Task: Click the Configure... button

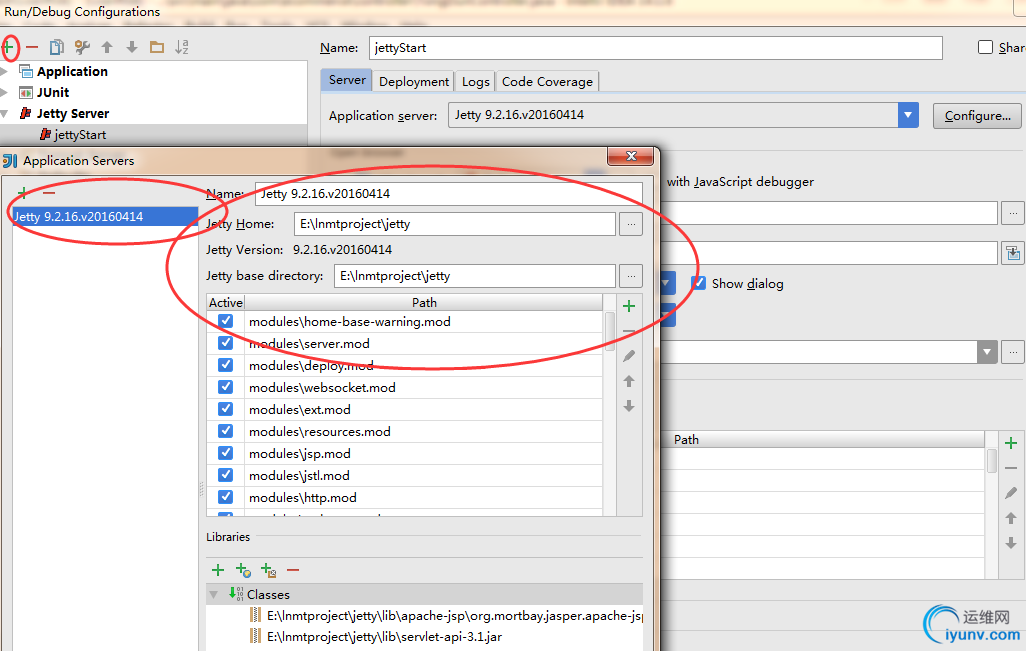Action: (977, 116)
